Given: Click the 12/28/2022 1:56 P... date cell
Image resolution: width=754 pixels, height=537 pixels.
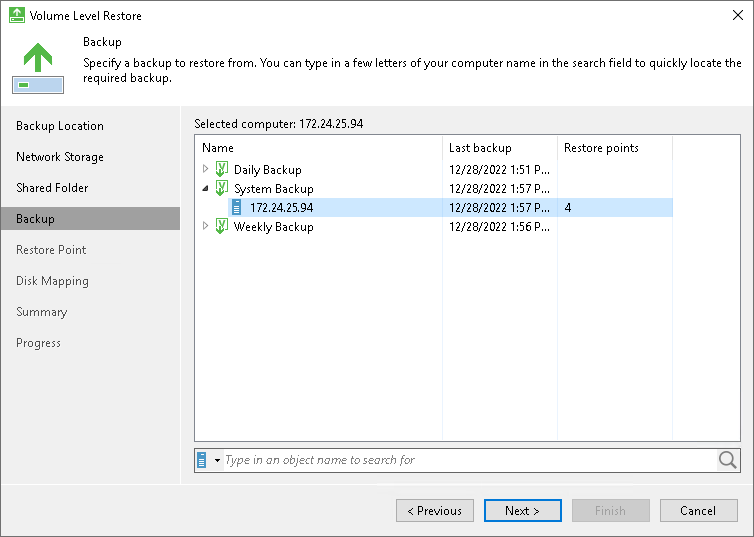Looking at the screenshot, I should click(499, 226).
